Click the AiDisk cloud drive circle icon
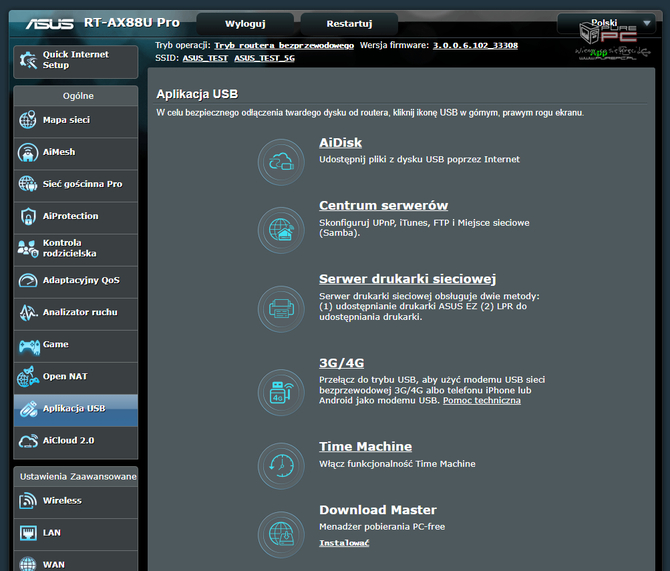This screenshot has height=571, width=670. (281, 162)
